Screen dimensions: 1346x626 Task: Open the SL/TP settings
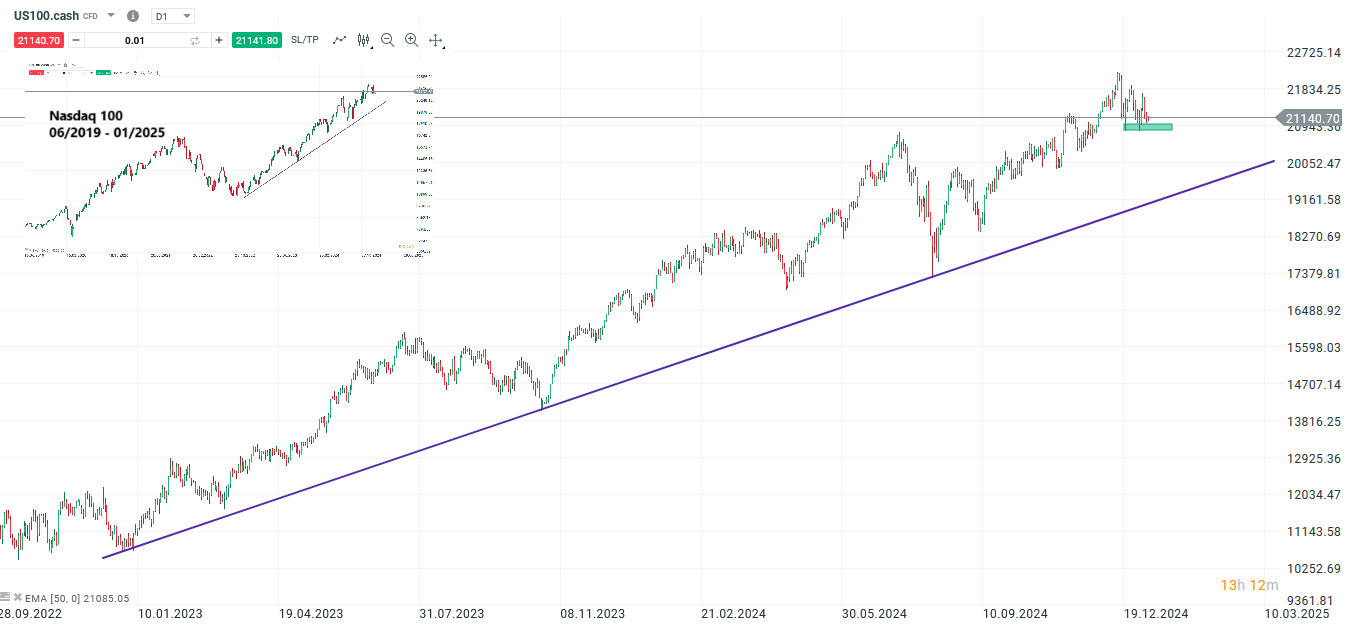click(305, 40)
